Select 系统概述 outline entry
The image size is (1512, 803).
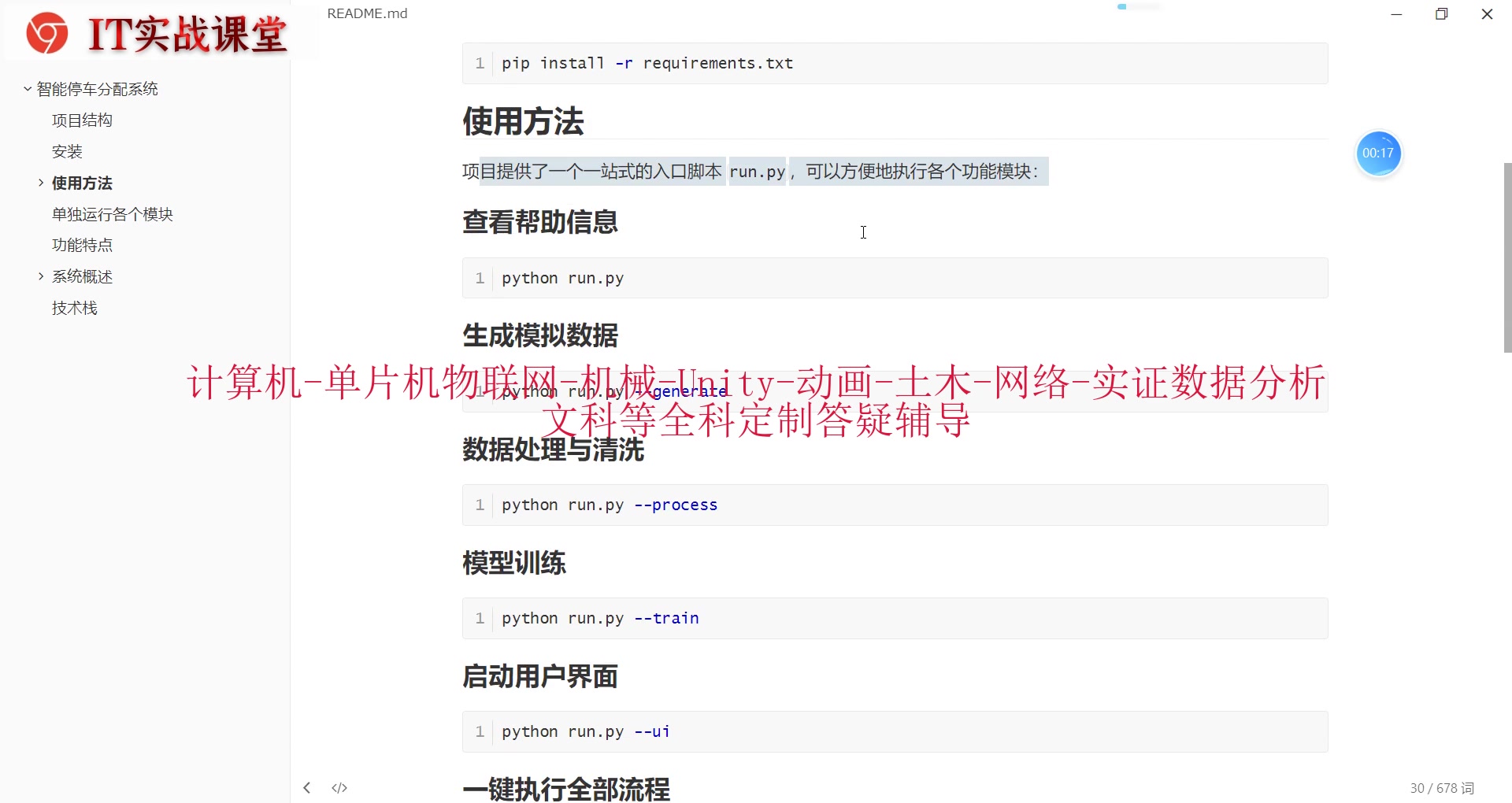[x=82, y=276]
